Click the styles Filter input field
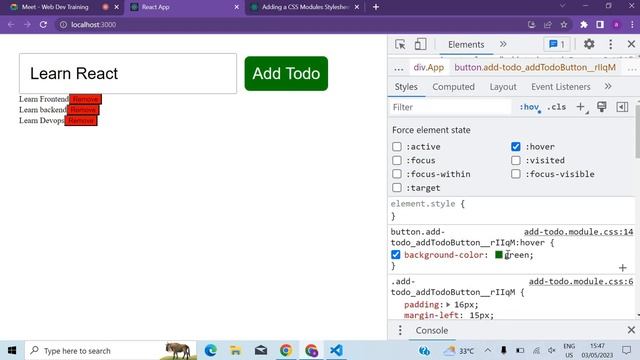 (x=450, y=107)
